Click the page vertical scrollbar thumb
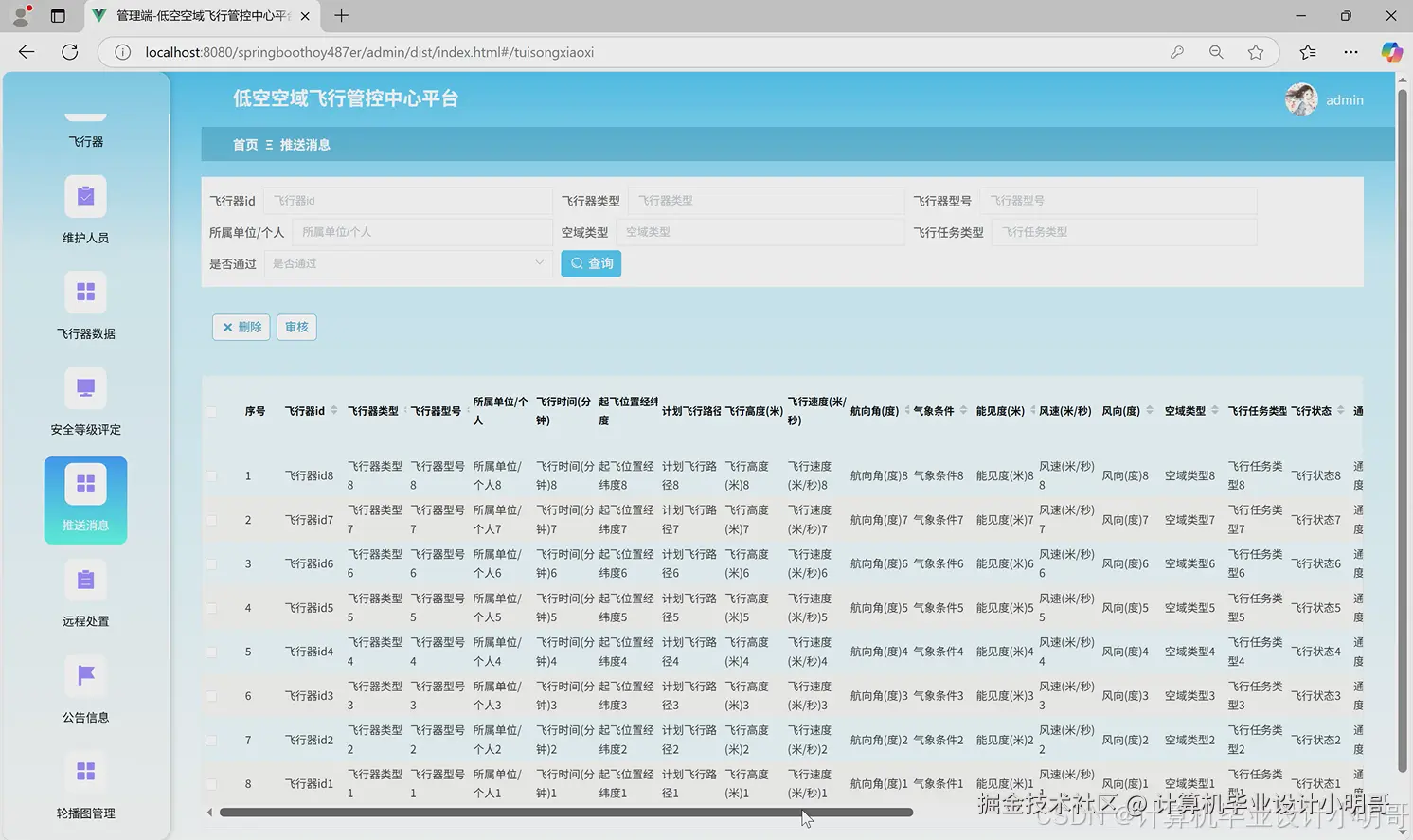Image resolution: width=1413 pixels, height=840 pixels. (1402, 431)
